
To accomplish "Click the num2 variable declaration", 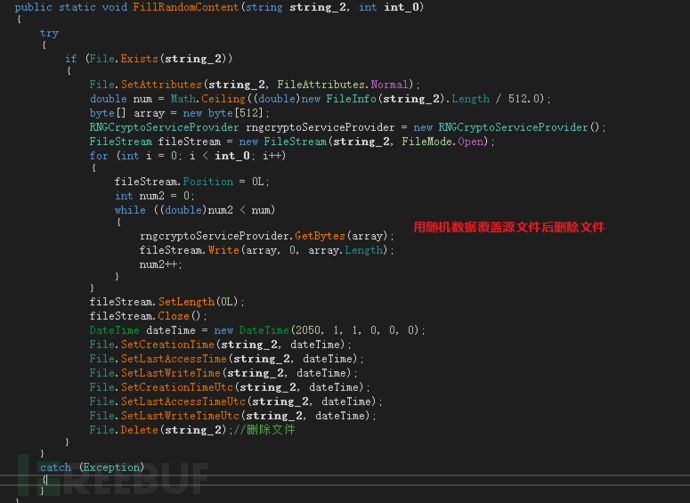I will coord(152,196).
